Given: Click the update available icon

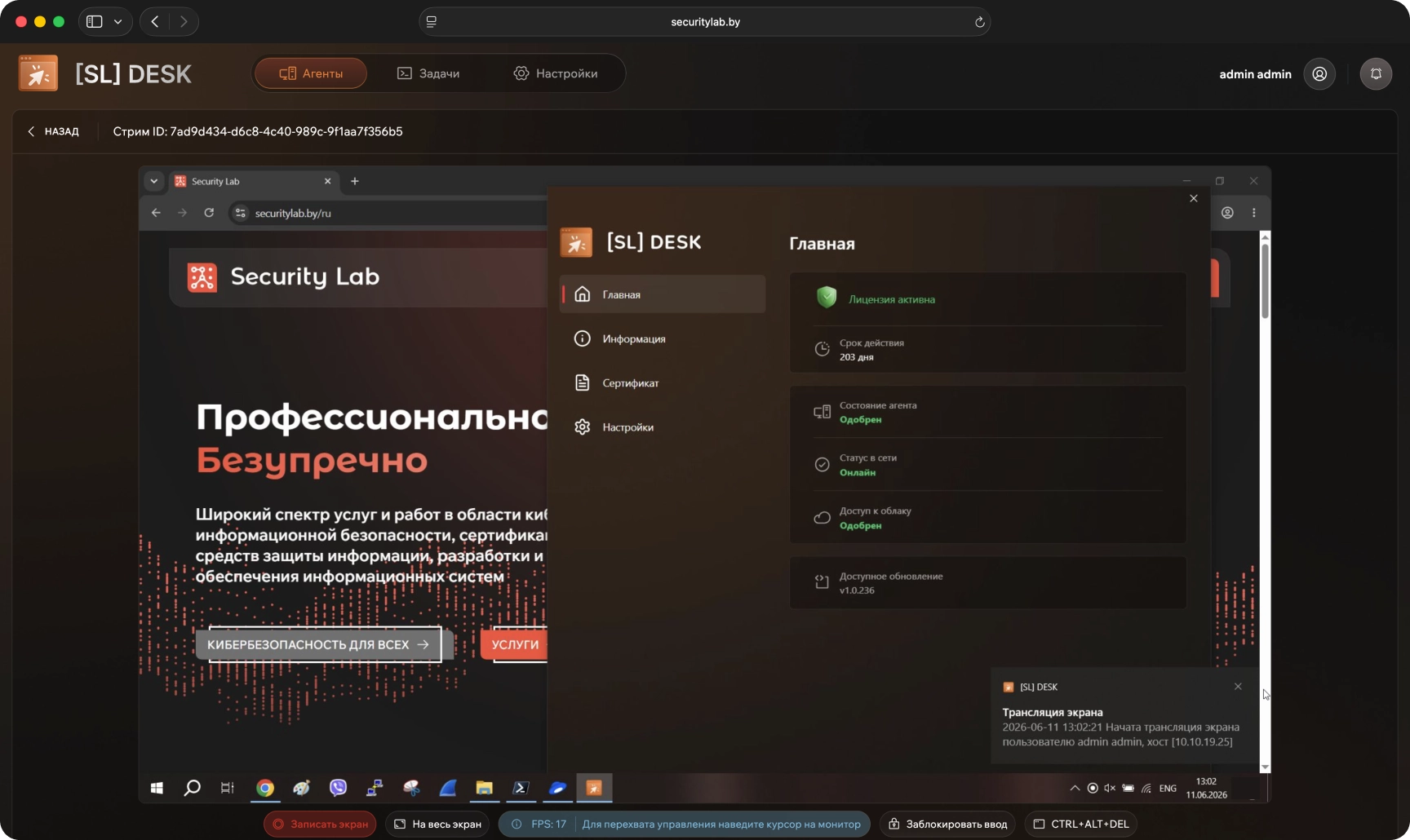Looking at the screenshot, I should pos(822,581).
